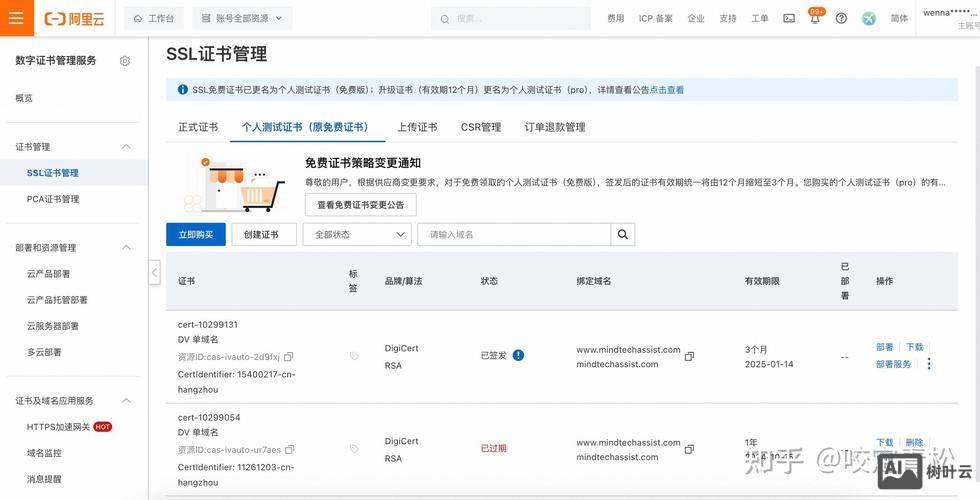Copy bound domains of cert-10299131

[x=689, y=356]
